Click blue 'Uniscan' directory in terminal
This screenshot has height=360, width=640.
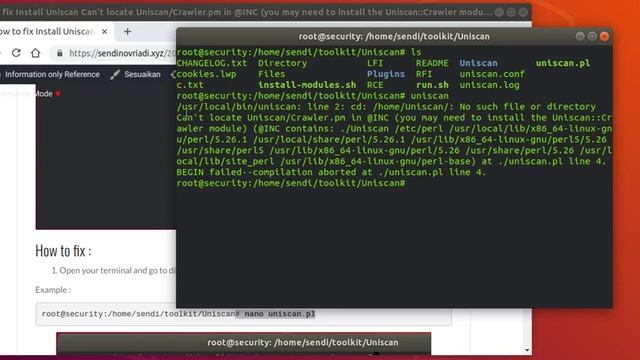(x=478, y=63)
